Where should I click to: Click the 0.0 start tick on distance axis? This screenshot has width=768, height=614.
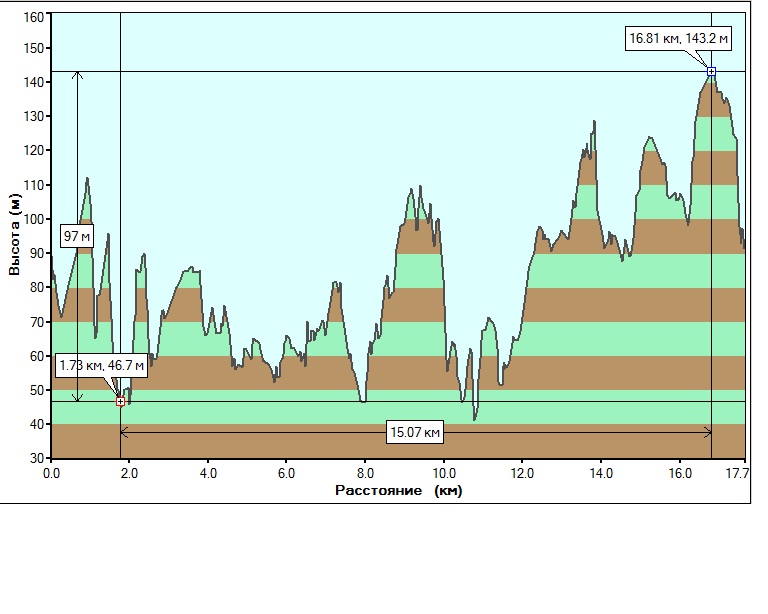[x=51, y=472]
